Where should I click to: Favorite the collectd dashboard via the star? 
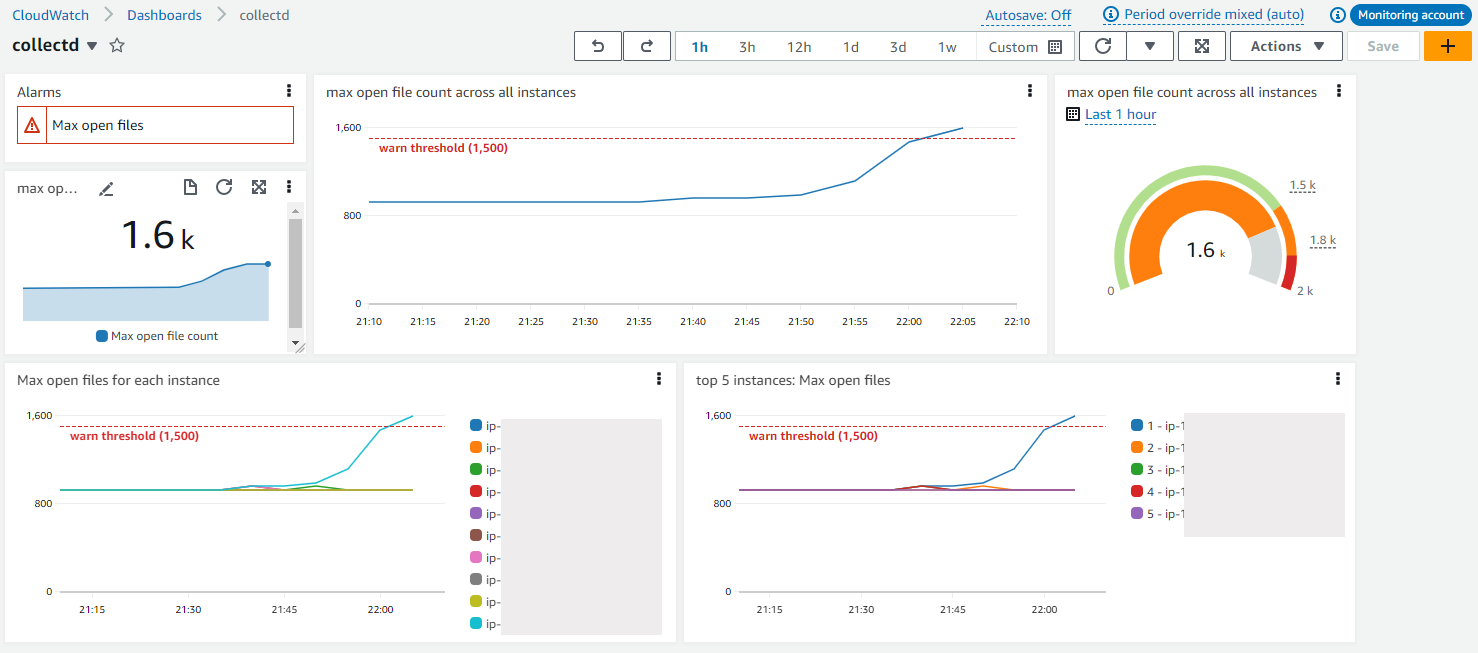(117, 45)
